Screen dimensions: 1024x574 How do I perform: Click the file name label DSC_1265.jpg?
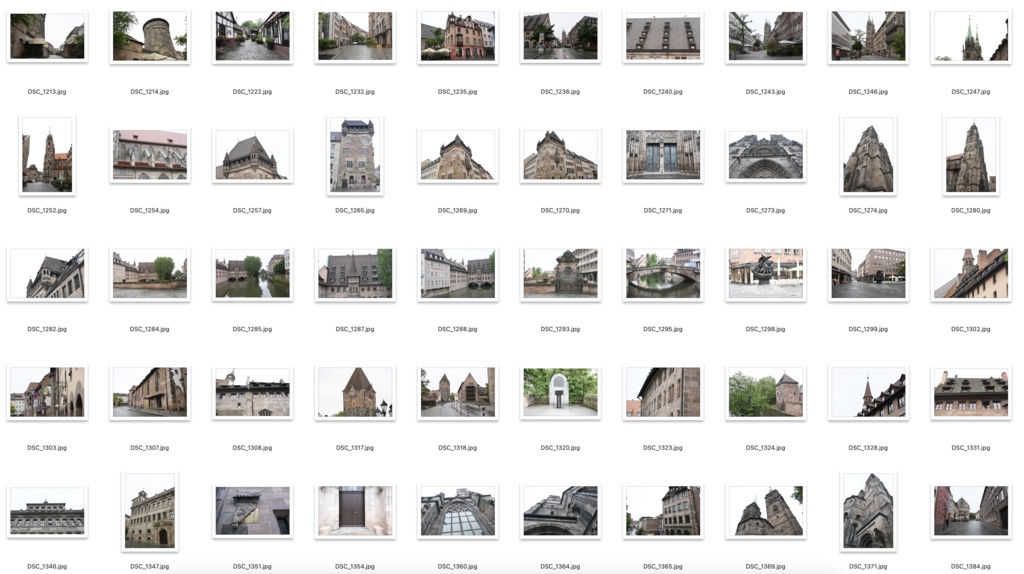click(x=355, y=211)
